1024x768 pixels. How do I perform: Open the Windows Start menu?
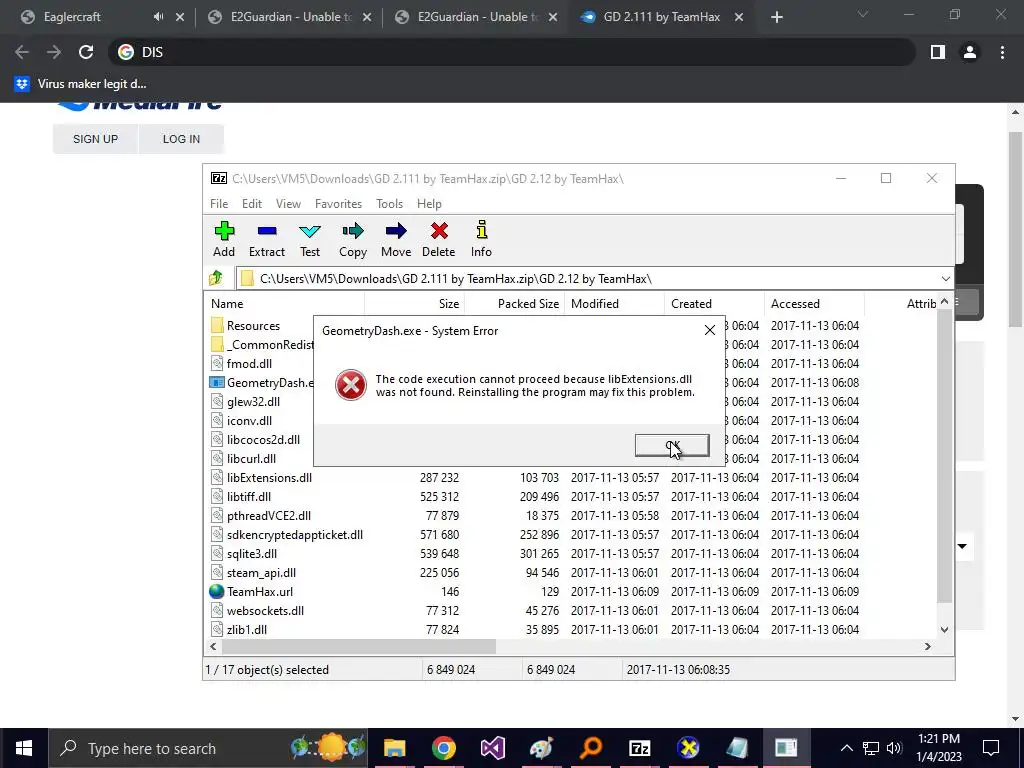[x=24, y=748]
